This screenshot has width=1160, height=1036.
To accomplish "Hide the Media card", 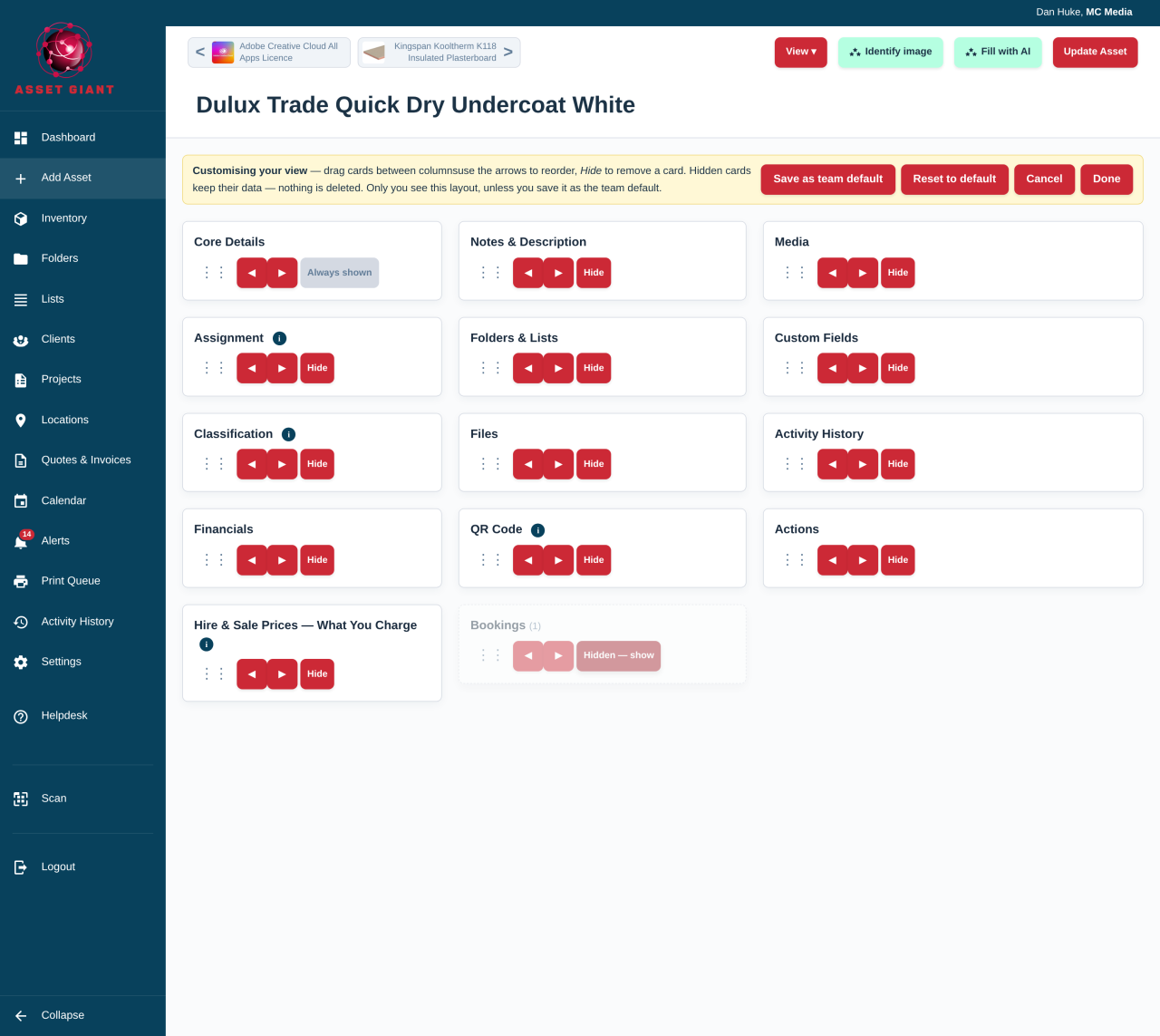I will (898, 273).
